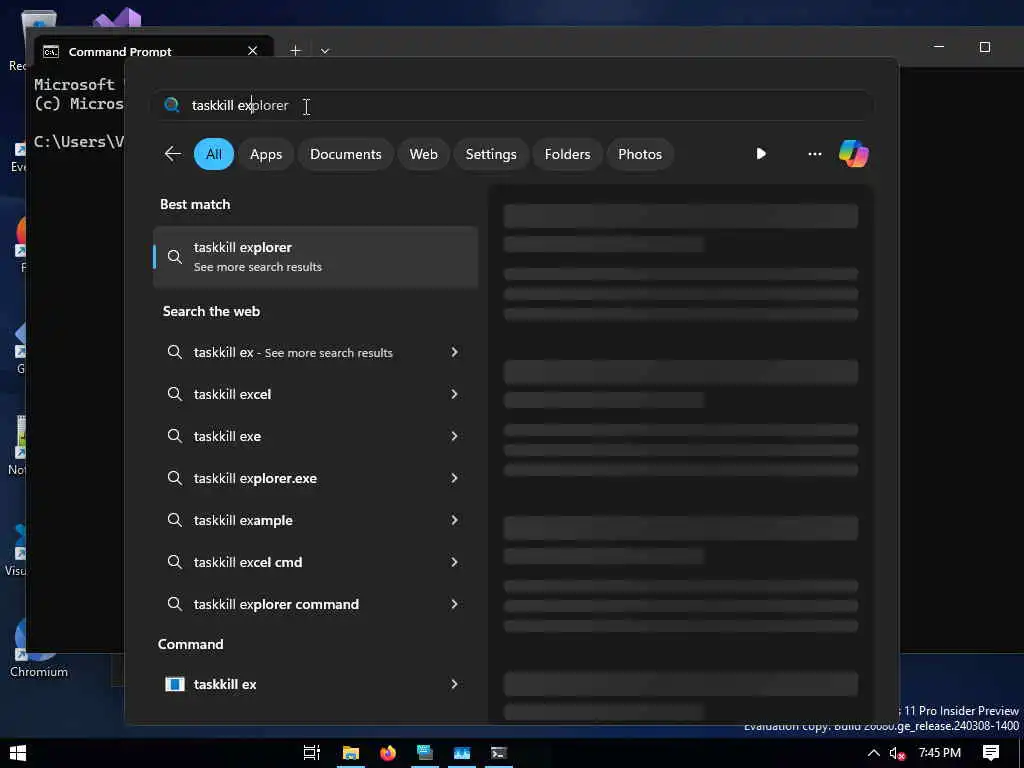Click the muted volume tray icon
The image size is (1024, 768).
tap(897, 754)
